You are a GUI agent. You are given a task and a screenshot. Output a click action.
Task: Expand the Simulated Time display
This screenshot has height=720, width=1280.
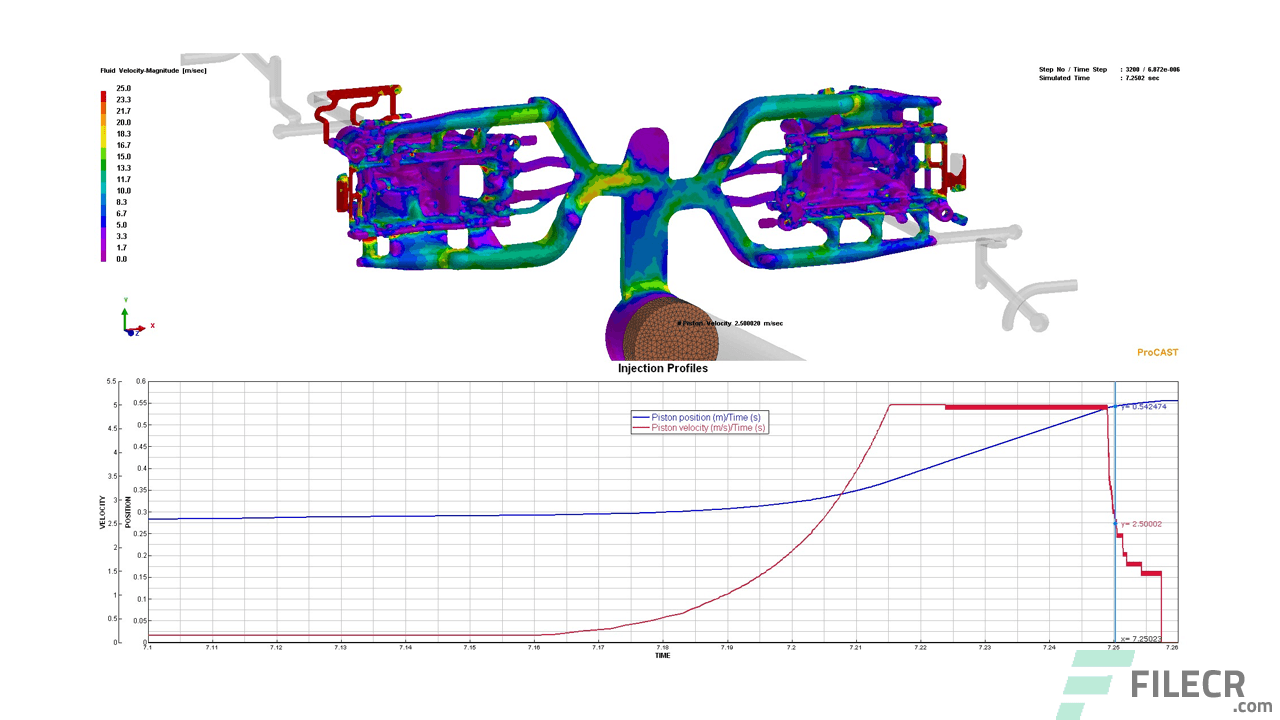coord(1095,77)
